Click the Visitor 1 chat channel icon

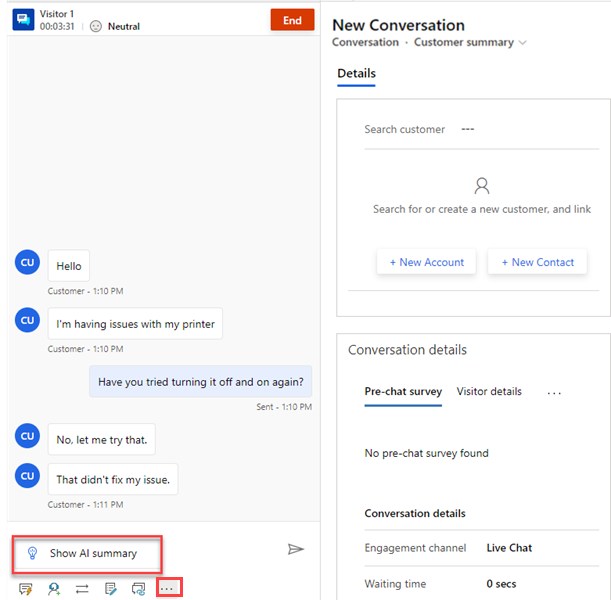[23, 19]
